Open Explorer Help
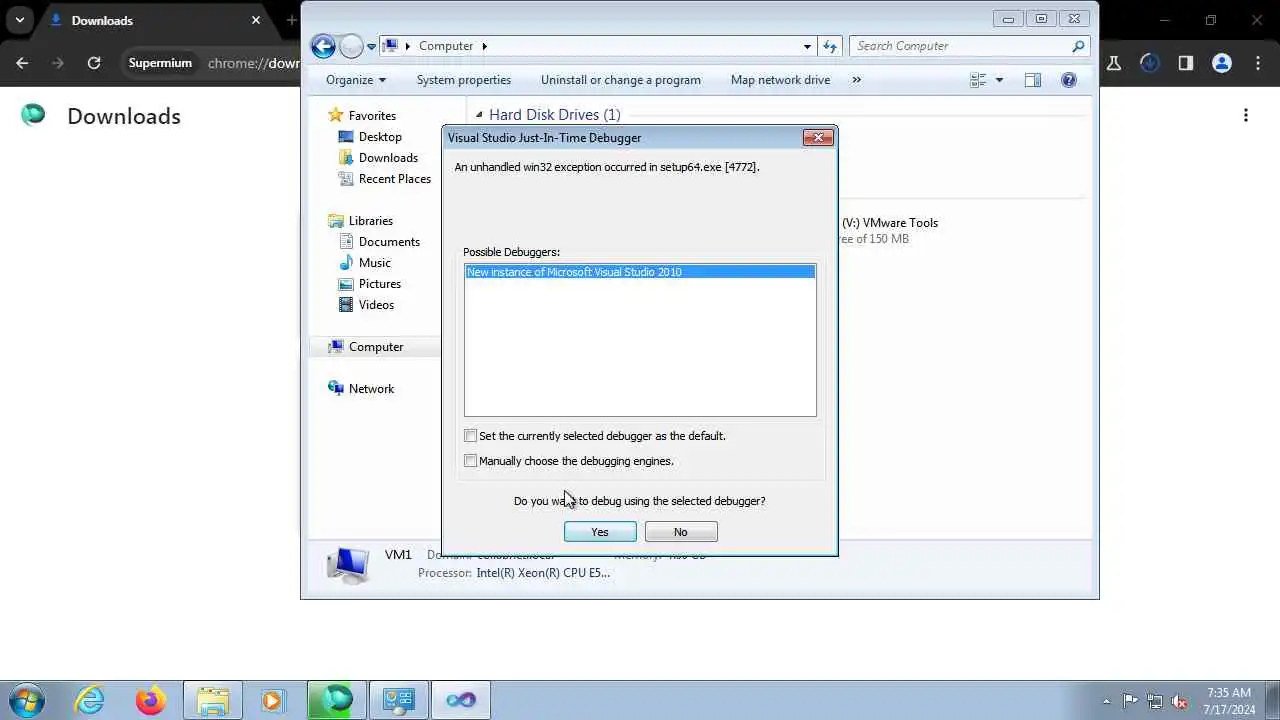1280x720 pixels. [1069, 80]
